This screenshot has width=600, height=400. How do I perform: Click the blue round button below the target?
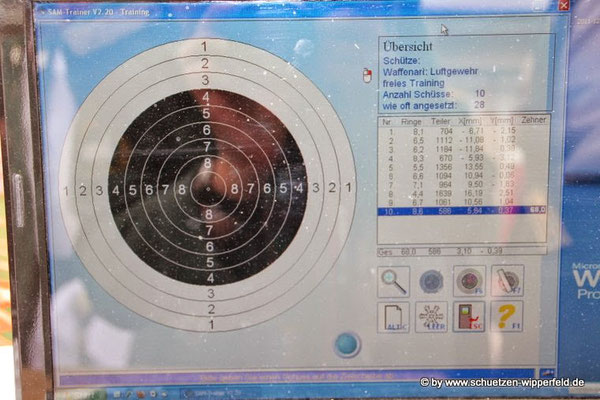(x=347, y=344)
